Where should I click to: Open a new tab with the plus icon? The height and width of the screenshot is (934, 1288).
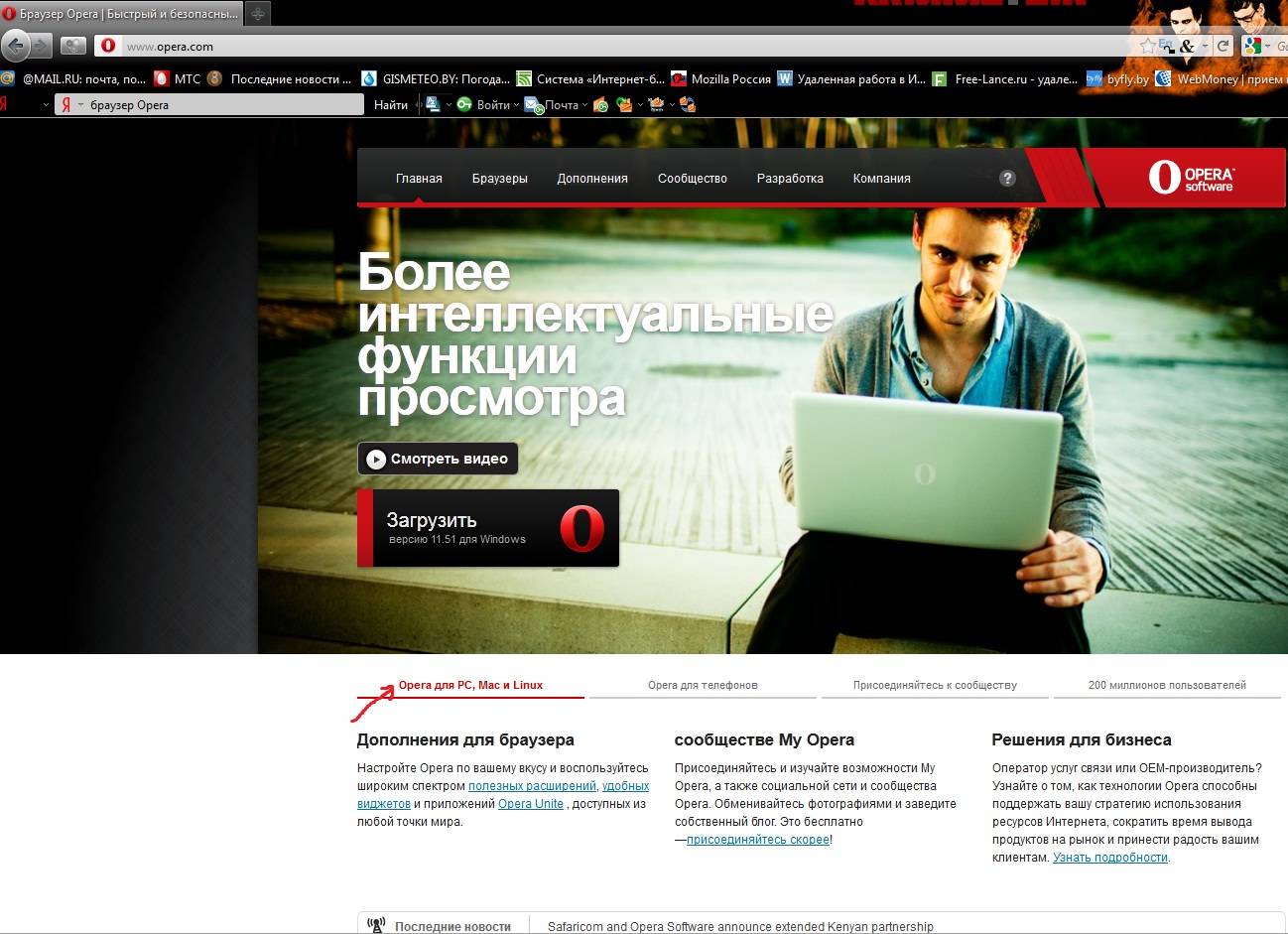(257, 14)
